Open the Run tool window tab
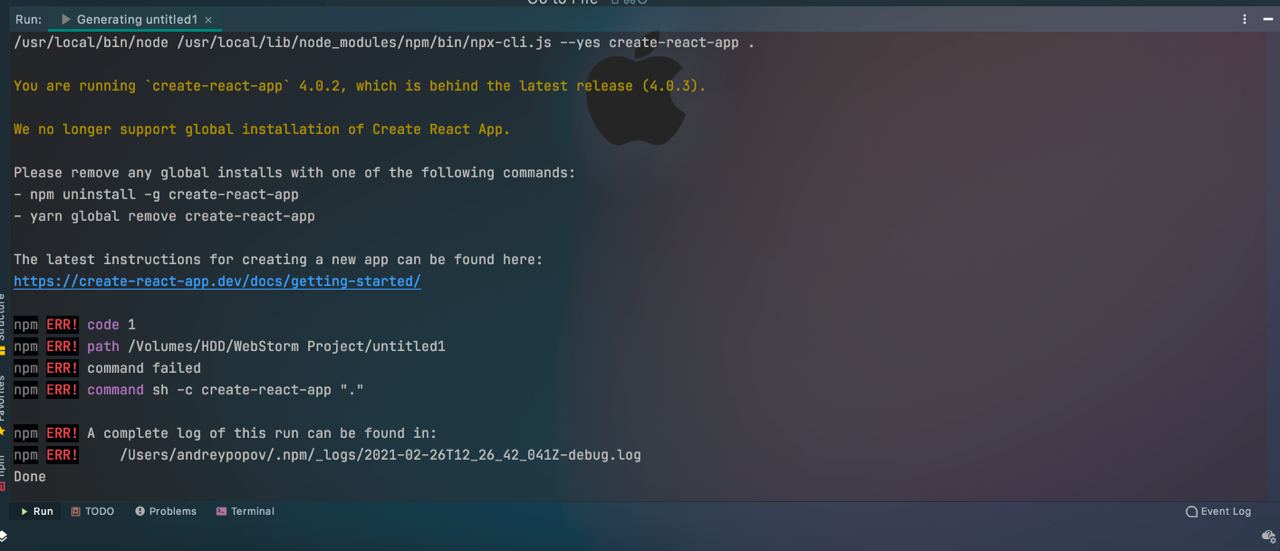This screenshot has width=1280, height=551. tap(36, 511)
